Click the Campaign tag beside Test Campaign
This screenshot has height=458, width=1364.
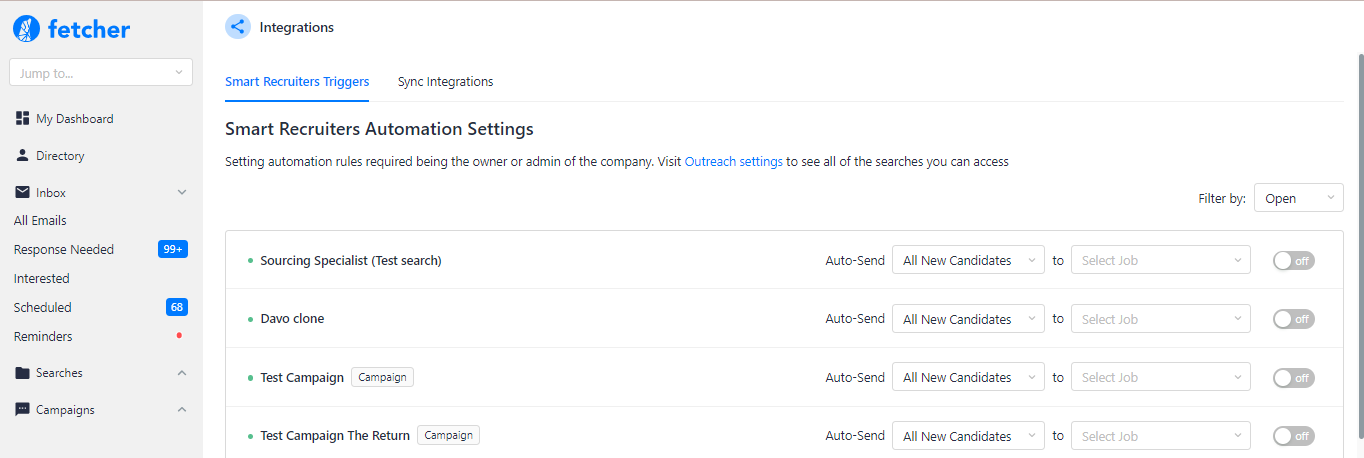pos(382,377)
